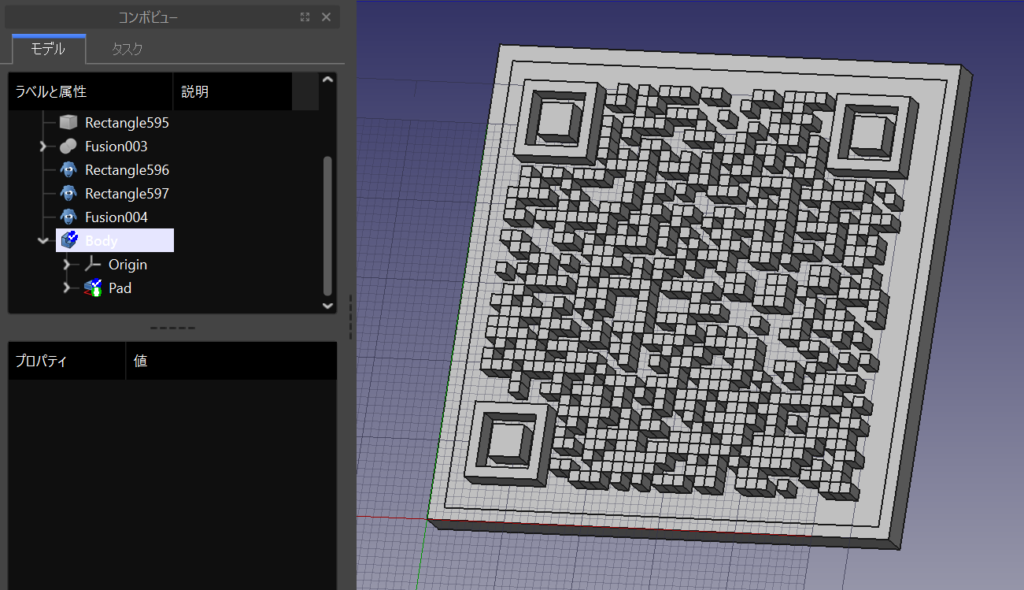Click the model tree vertical scrollbar thumb

(328, 226)
